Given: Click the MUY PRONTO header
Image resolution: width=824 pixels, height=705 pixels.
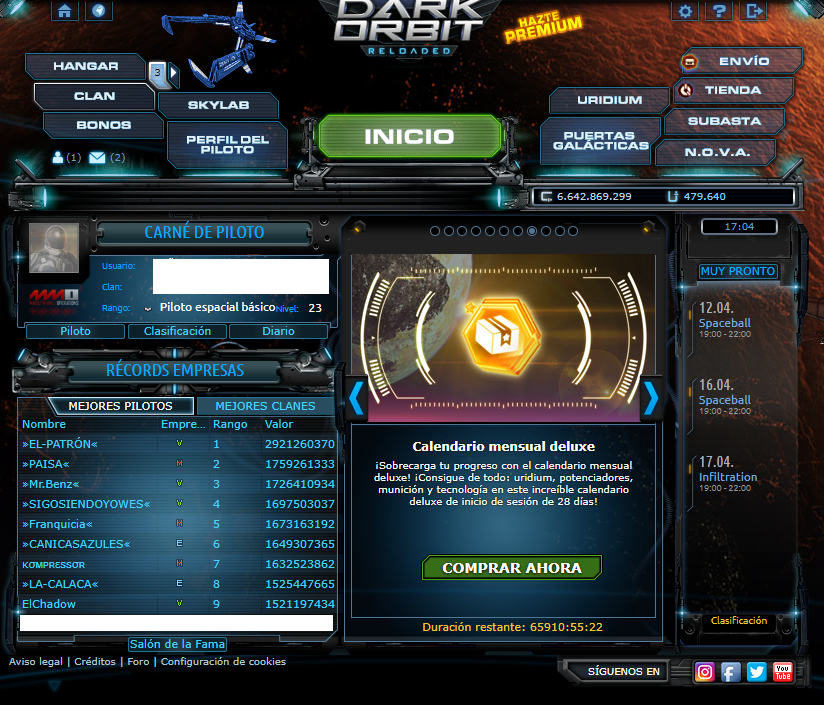Looking at the screenshot, I should (738, 271).
